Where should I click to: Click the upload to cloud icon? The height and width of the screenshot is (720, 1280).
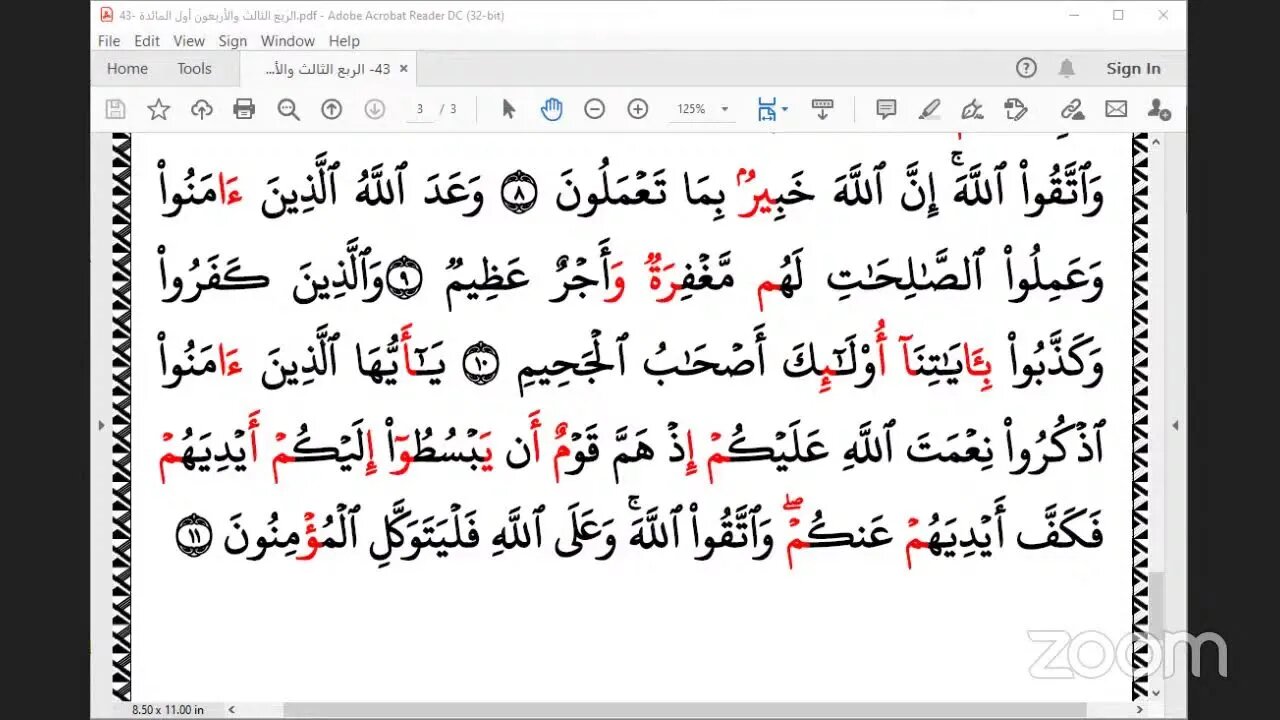pyautogui.click(x=202, y=109)
